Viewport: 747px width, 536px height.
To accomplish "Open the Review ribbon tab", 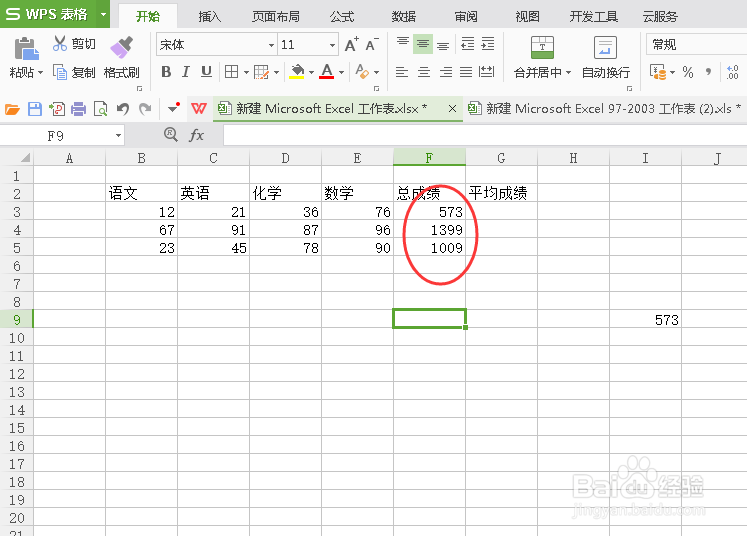I will point(466,16).
